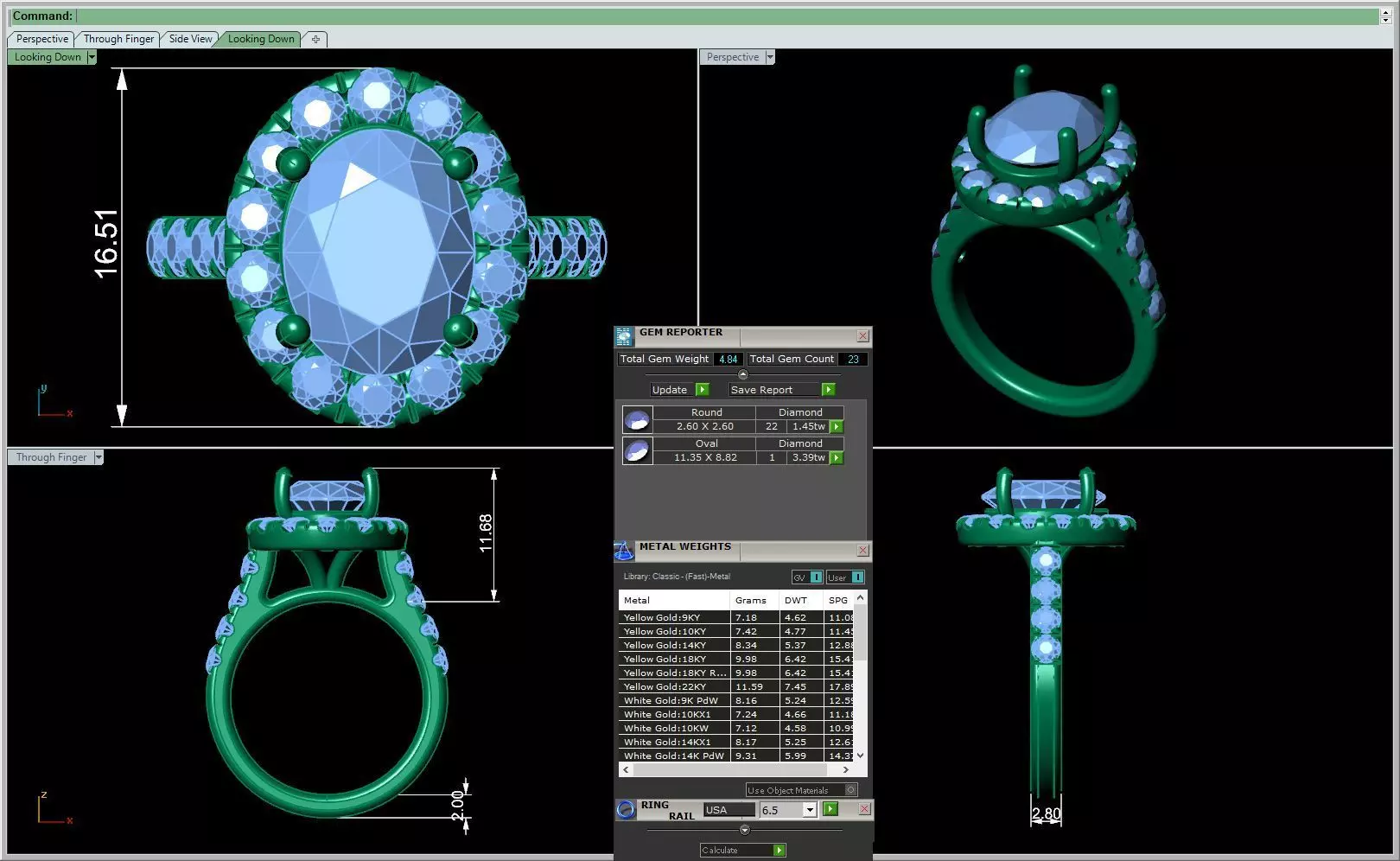Select the Yellow Gold:22KY row
This screenshot has width=1400, height=861.
[x=736, y=686]
